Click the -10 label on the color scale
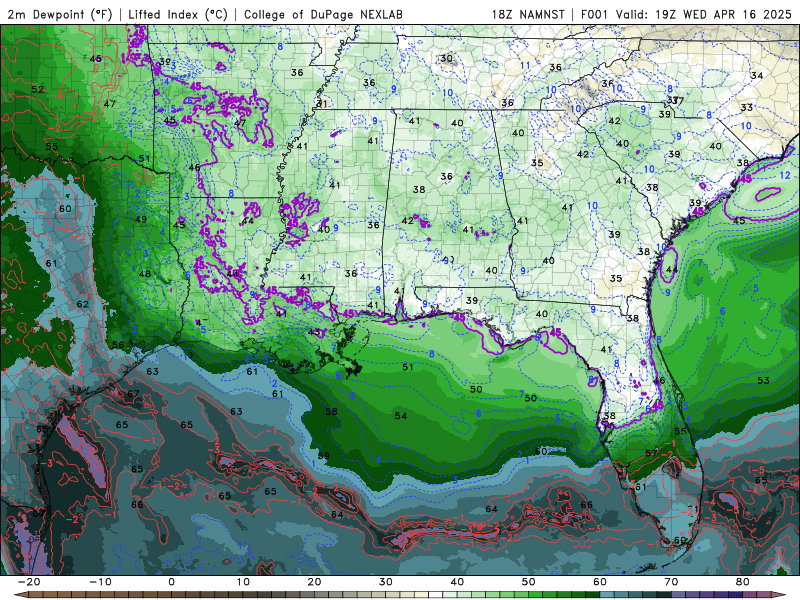Viewport: 800px width, 600px height. (x=100, y=582)
